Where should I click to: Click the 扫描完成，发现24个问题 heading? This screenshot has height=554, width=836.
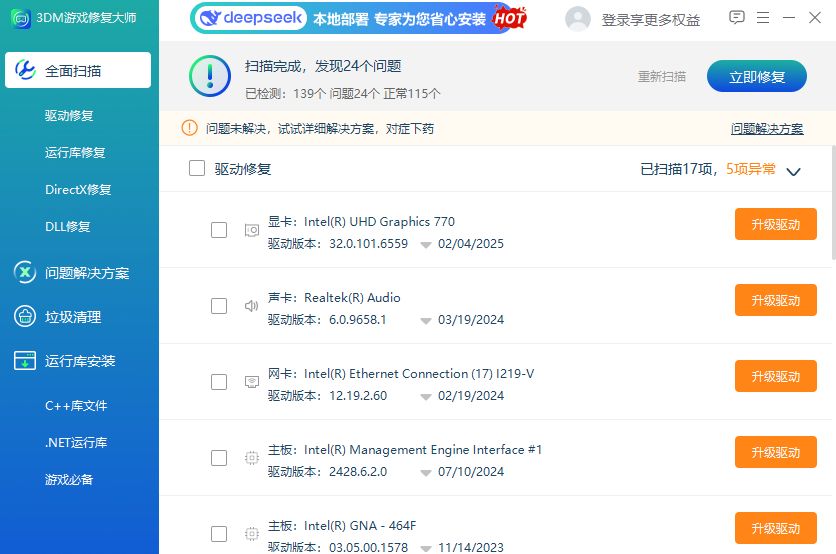point(323,66)
